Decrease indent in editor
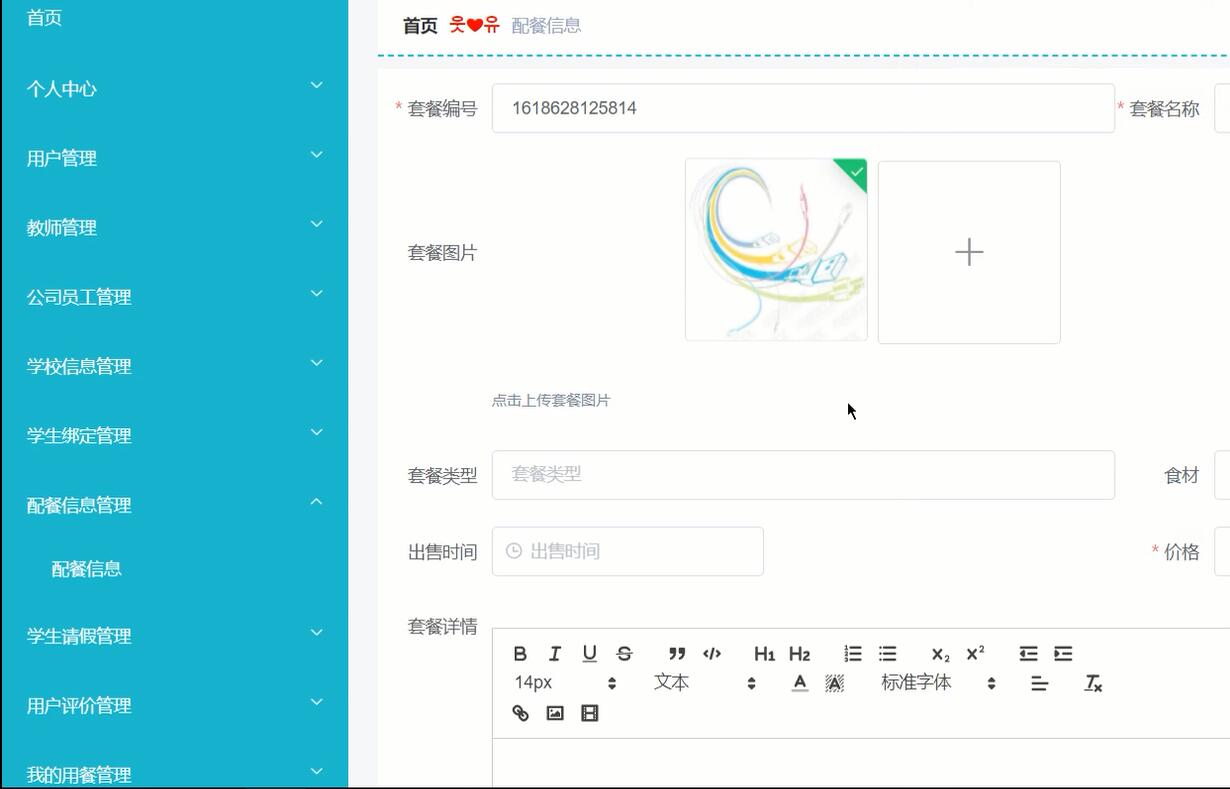The image size is (1230, 789). pyautogui.click(x=1028, y=654)
